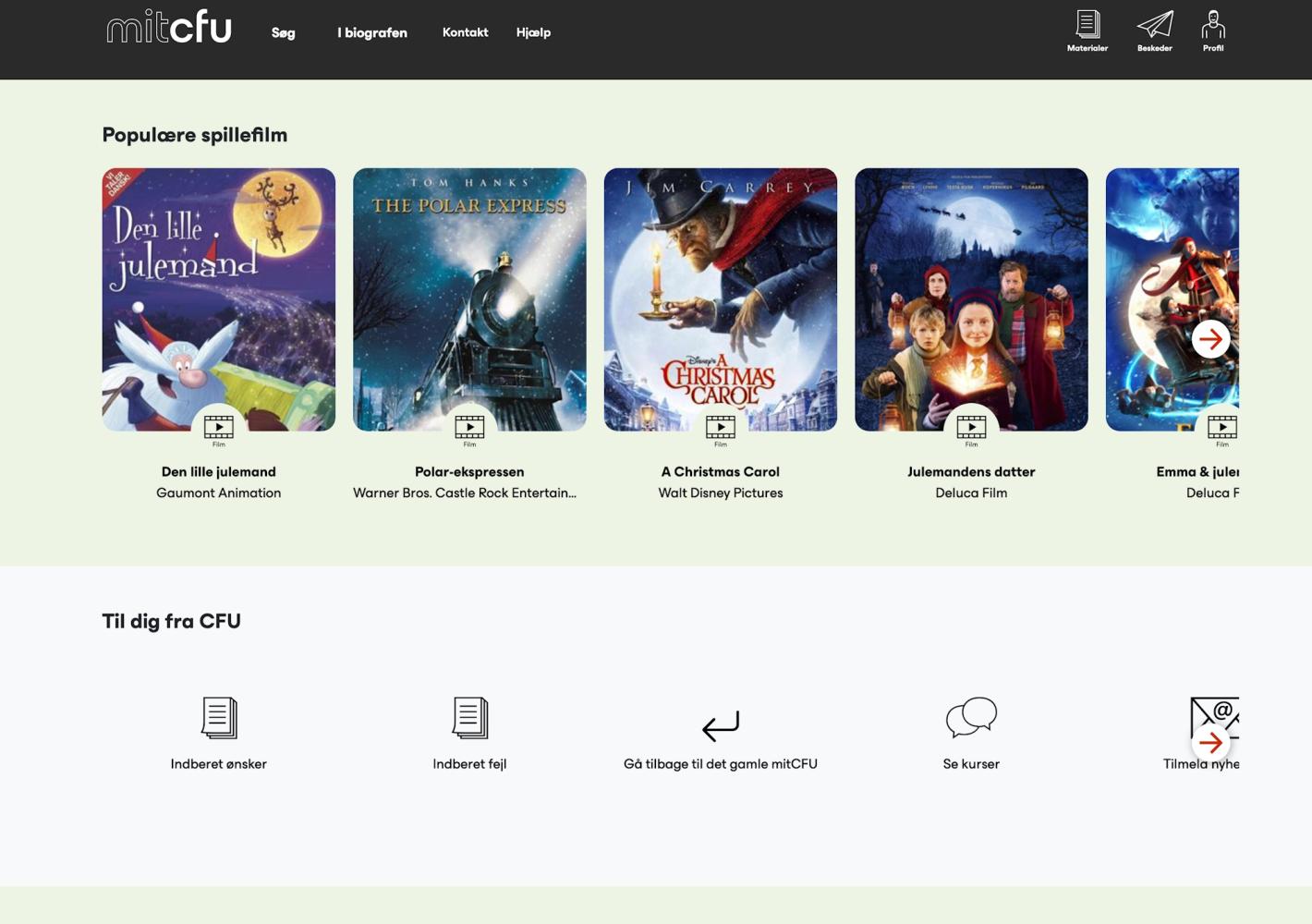Click the Indberet ønsker document icon
The image size is (1312, 924).
coord(219,718)
